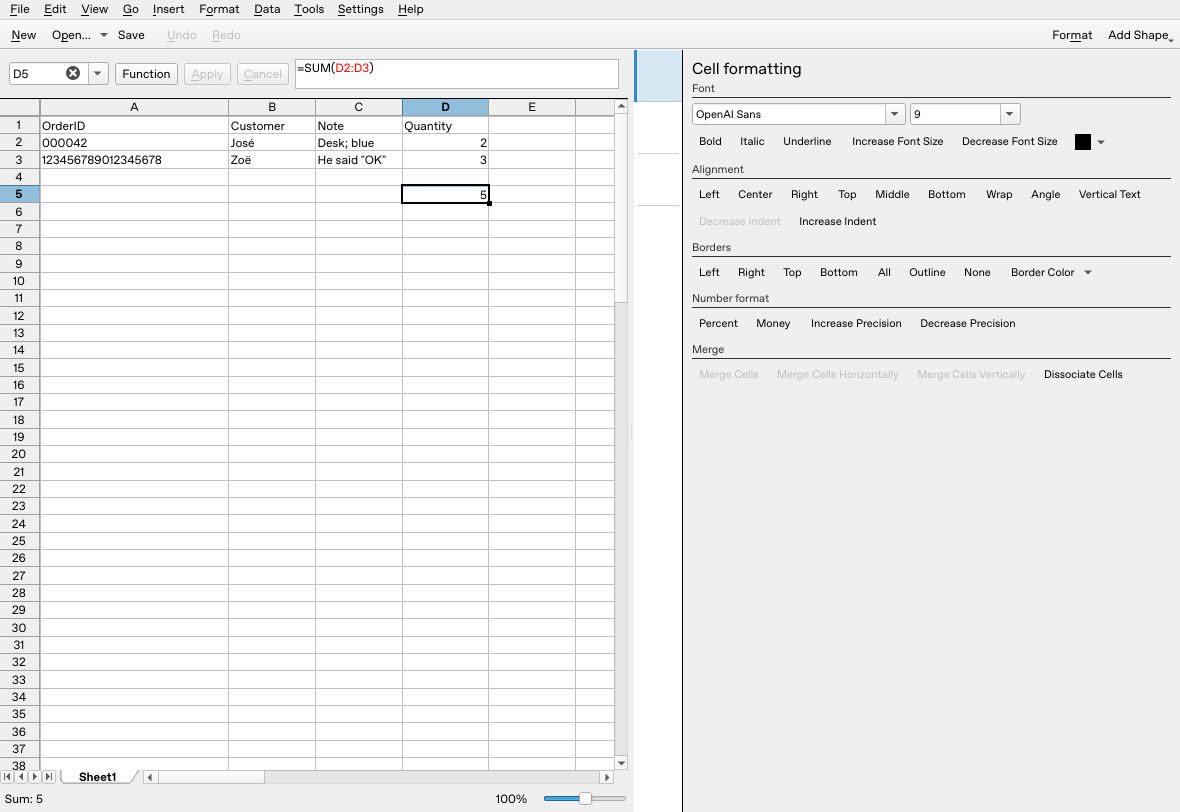1180x812 pixels.
Task: Select cell containing 000042
Action: click(x=134, y=143)
